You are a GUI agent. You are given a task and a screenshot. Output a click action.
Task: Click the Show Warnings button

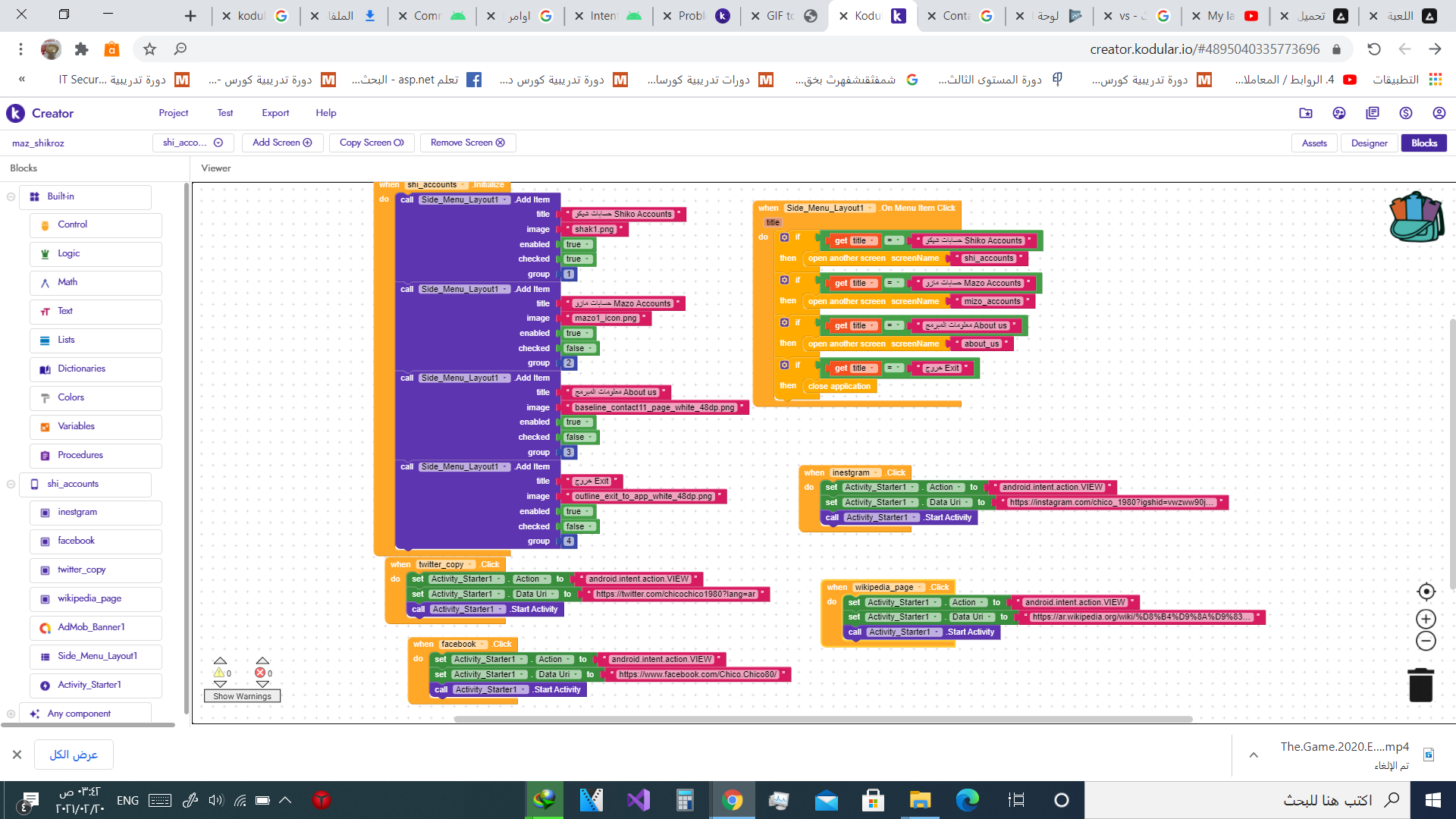[242, 696]
